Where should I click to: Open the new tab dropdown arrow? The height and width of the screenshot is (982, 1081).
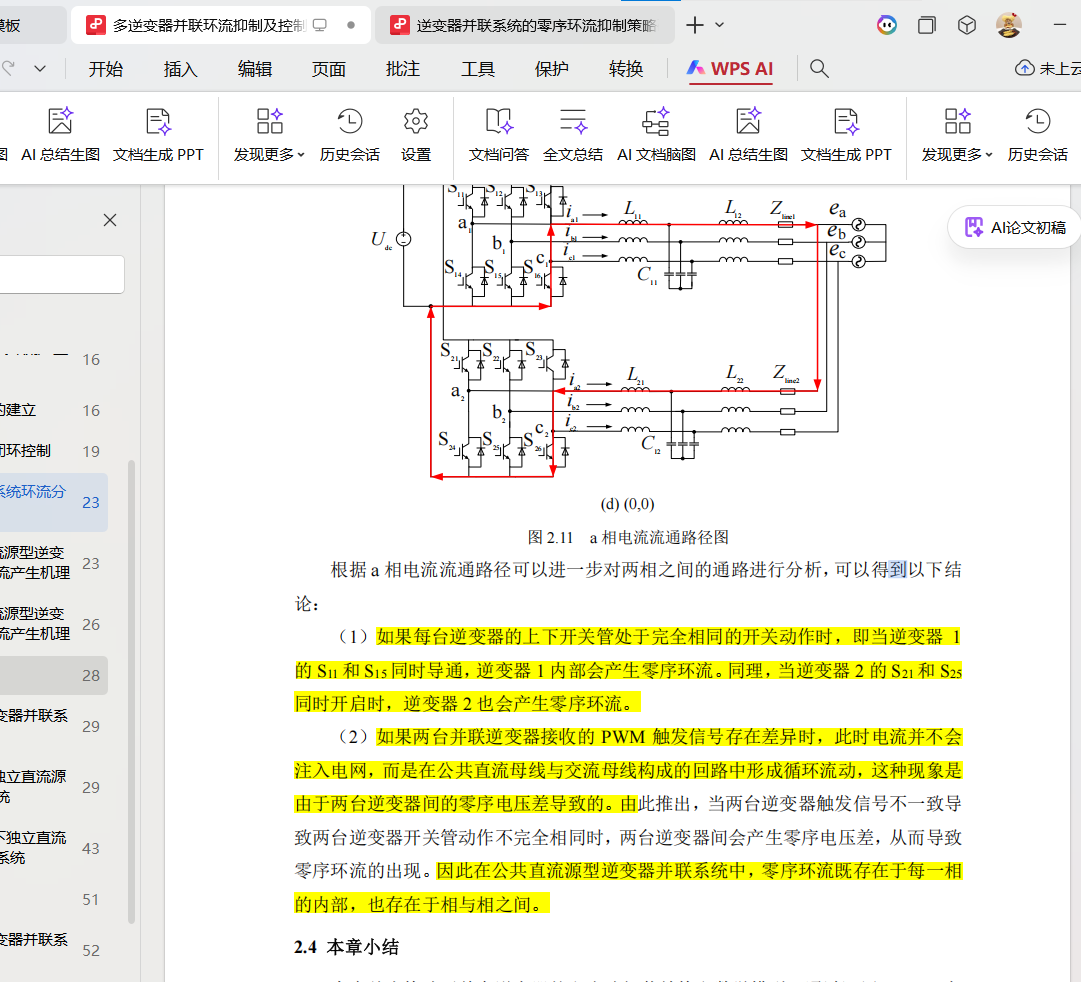[720, 25]
